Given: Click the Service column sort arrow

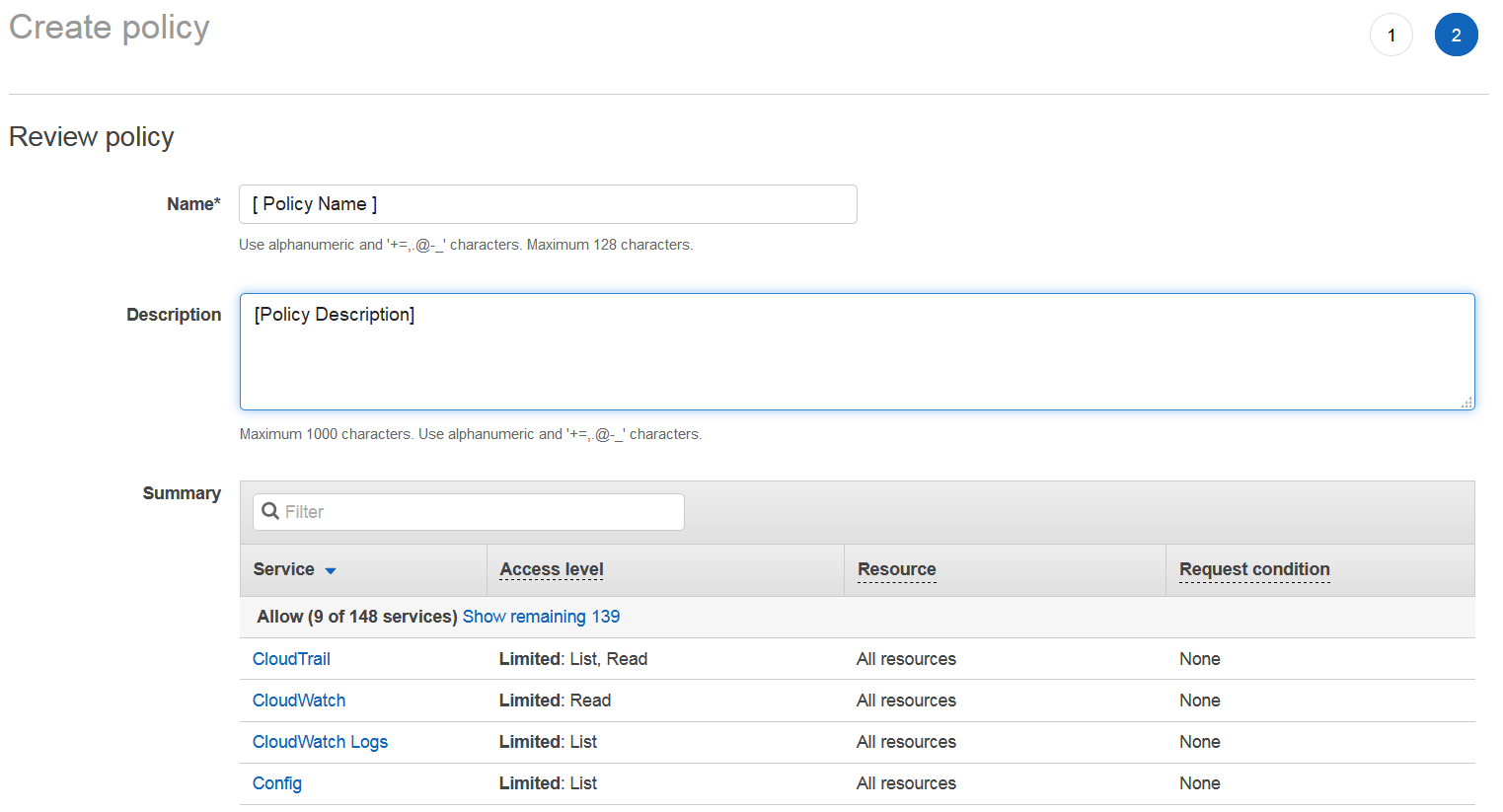Looking at the screenshot, I should pyautogui.click(x=331, y=571).
